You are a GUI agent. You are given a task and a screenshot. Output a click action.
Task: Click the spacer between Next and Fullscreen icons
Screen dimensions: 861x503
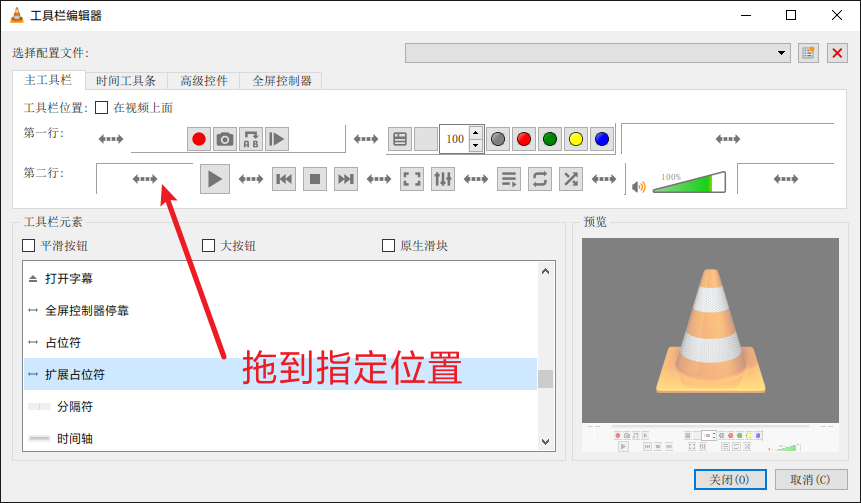click(x=379, y=179)
